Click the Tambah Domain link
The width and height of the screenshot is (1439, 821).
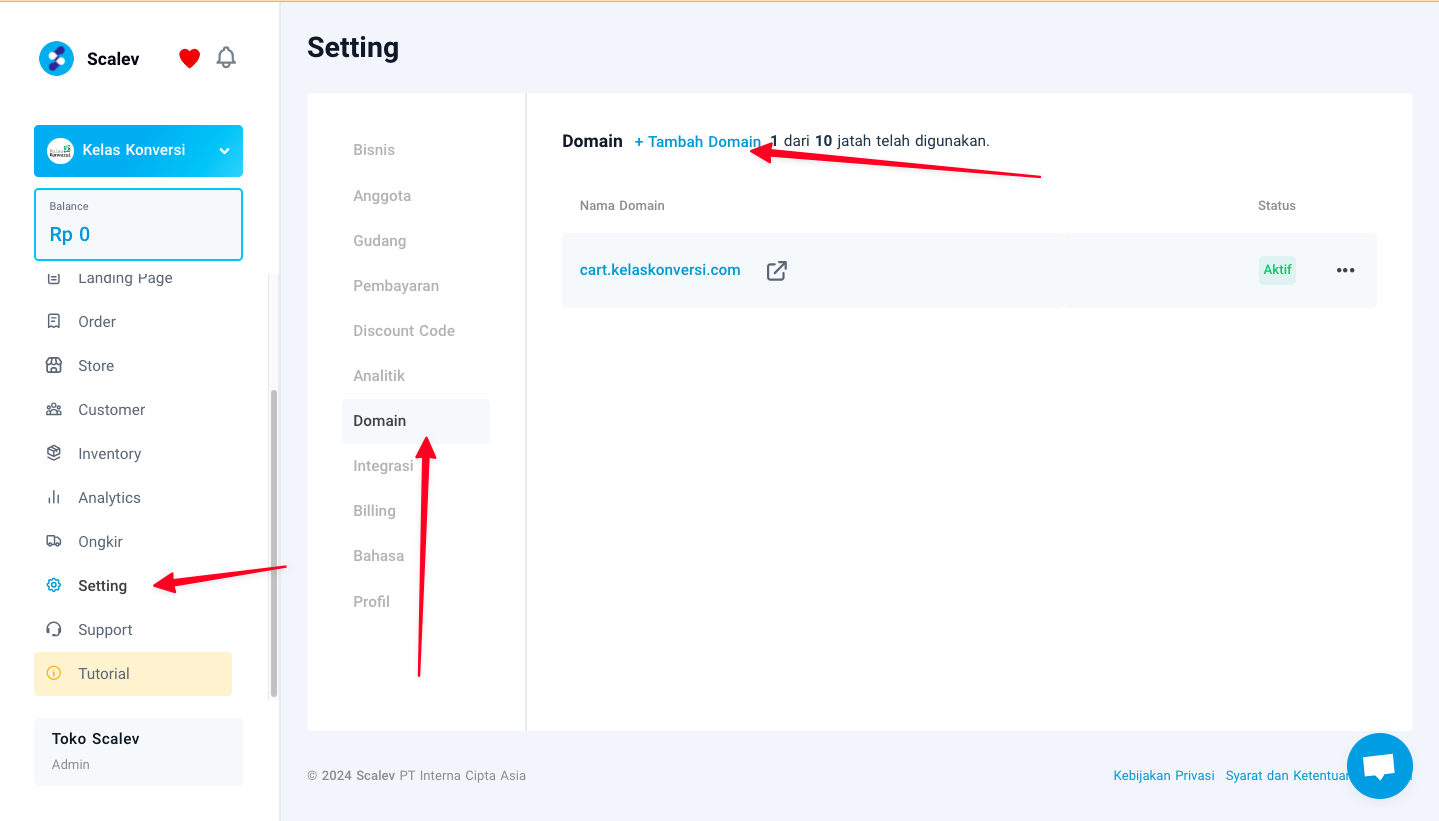[698, 141]
